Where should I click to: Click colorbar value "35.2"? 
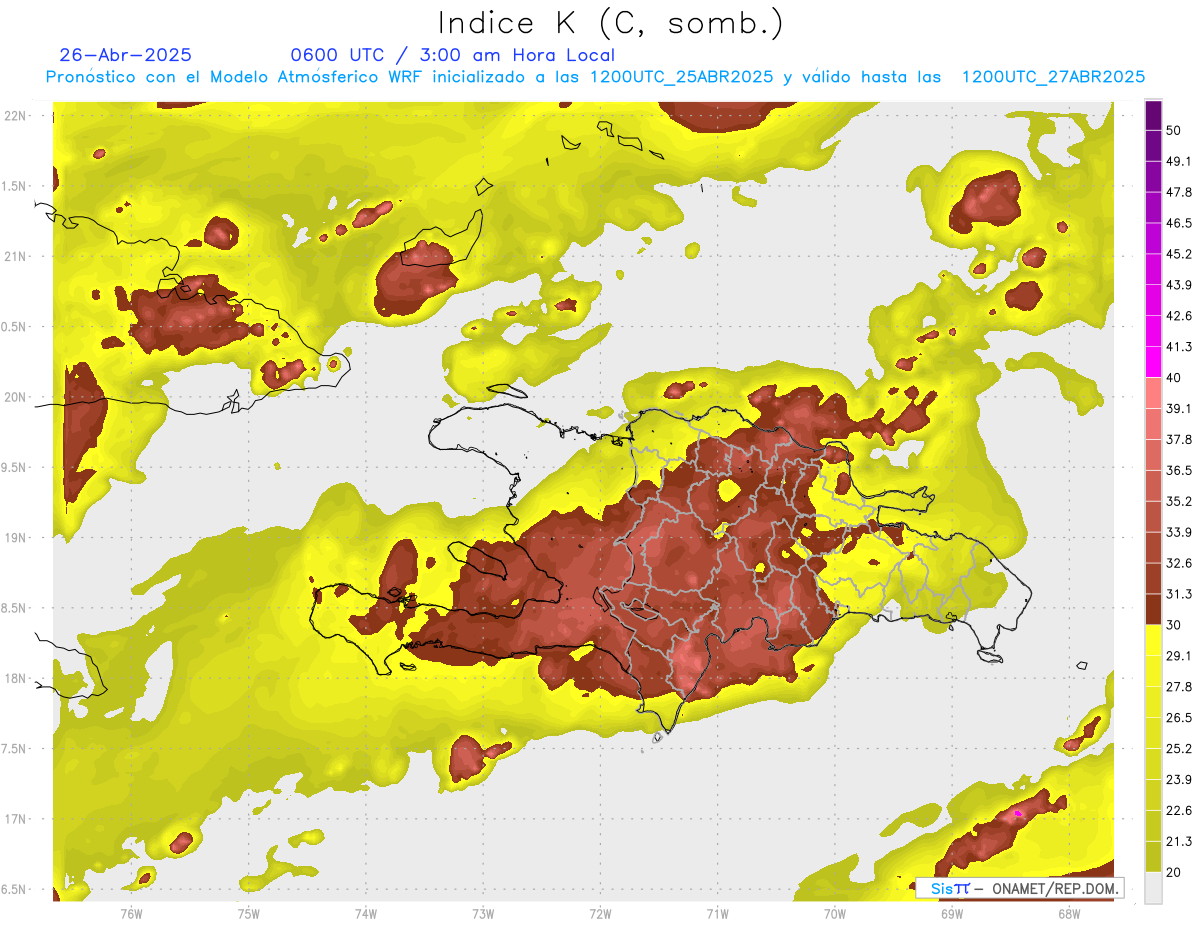(x=1179, y=501)
